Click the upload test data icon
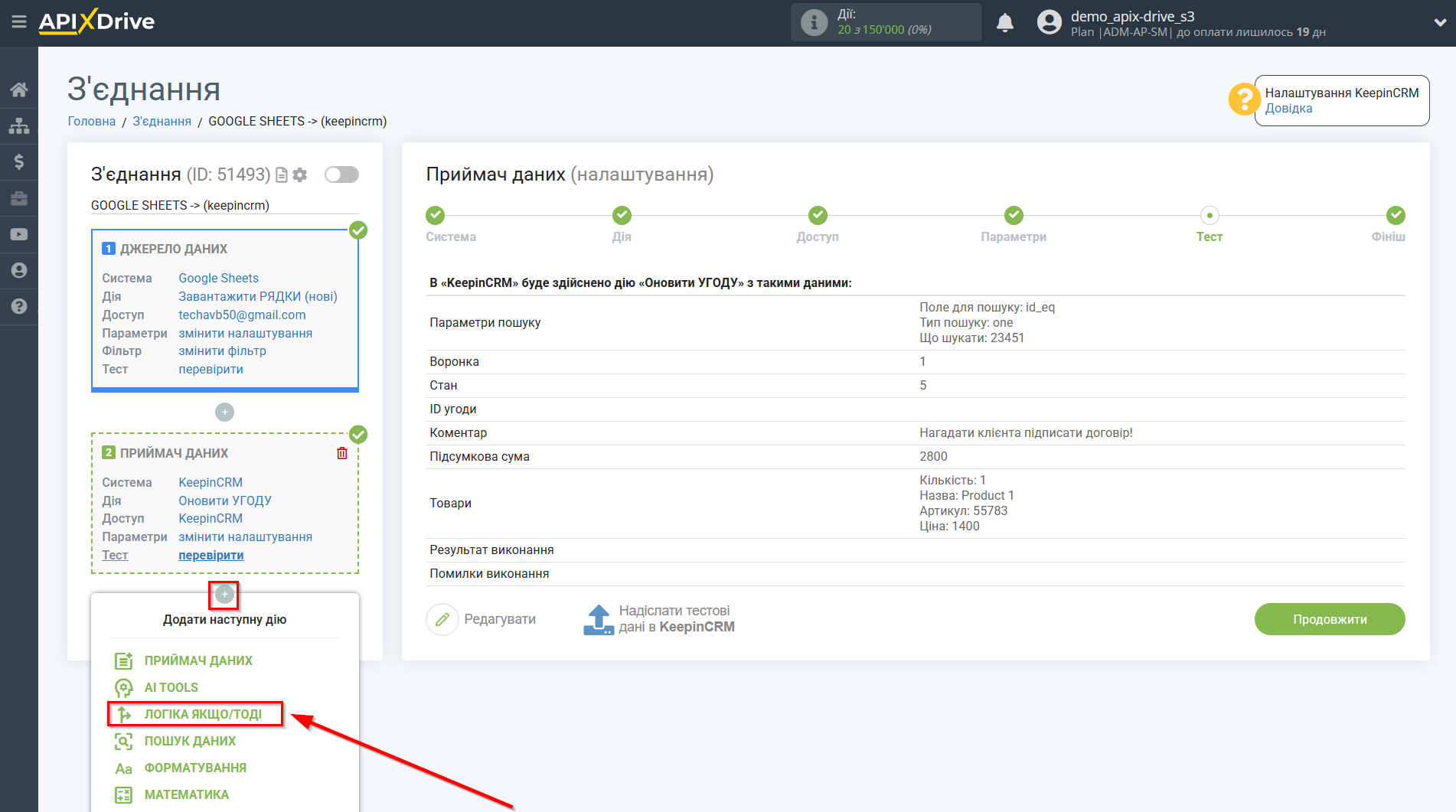Image resolution: width=1456 pixels, height=812 pixels. (x=599, y=619)
